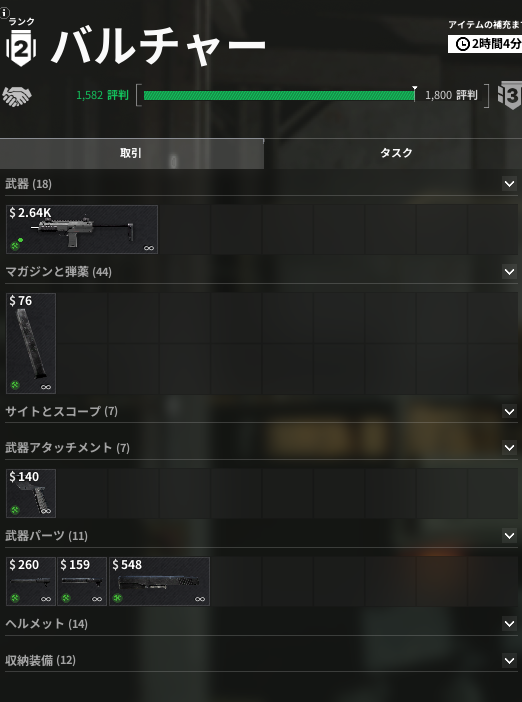Click the green reputation progress bar

pyautogui.click(x=279, y=95)
